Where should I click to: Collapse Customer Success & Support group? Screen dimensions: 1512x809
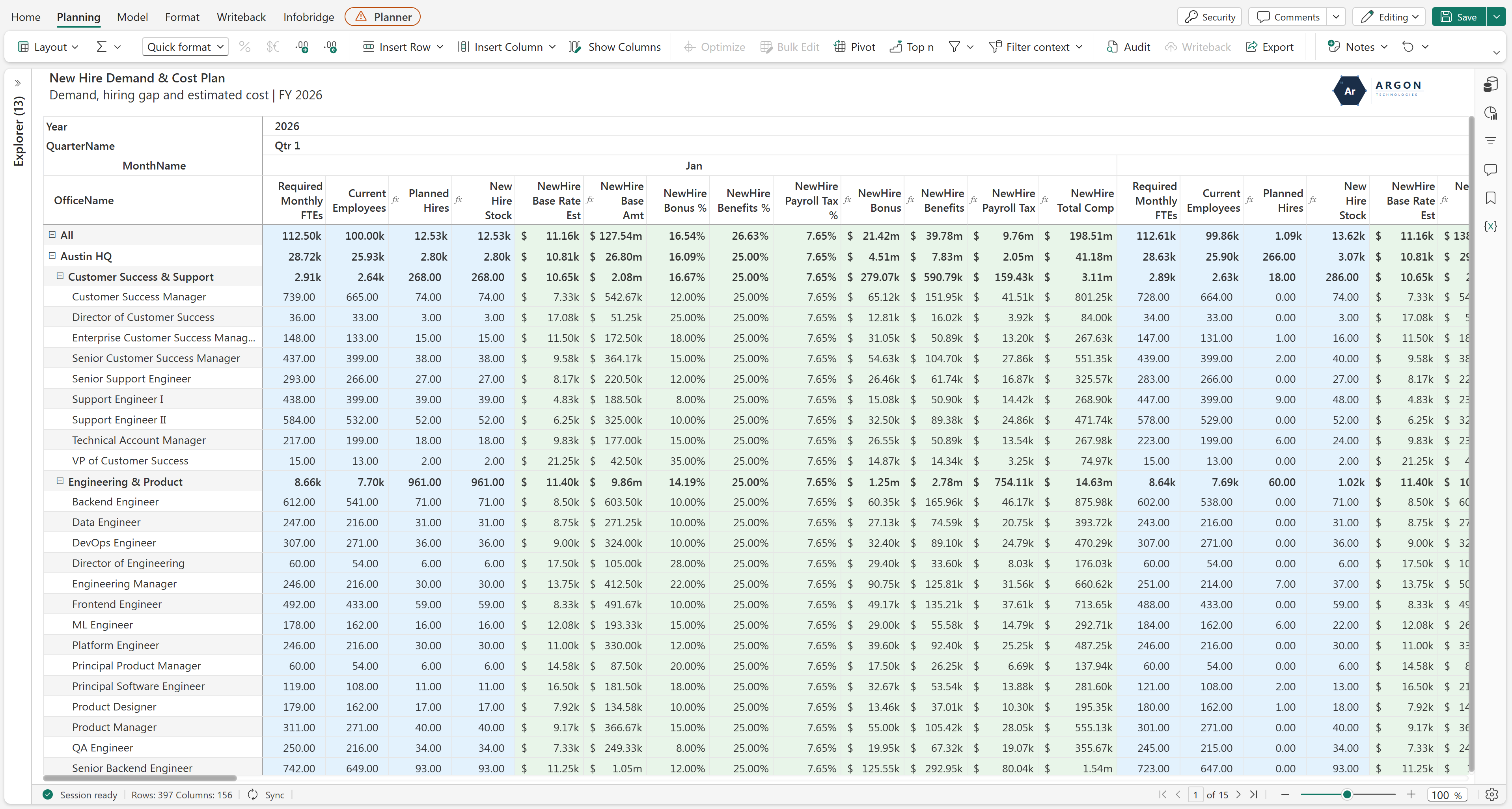click(x=60, y=276)
